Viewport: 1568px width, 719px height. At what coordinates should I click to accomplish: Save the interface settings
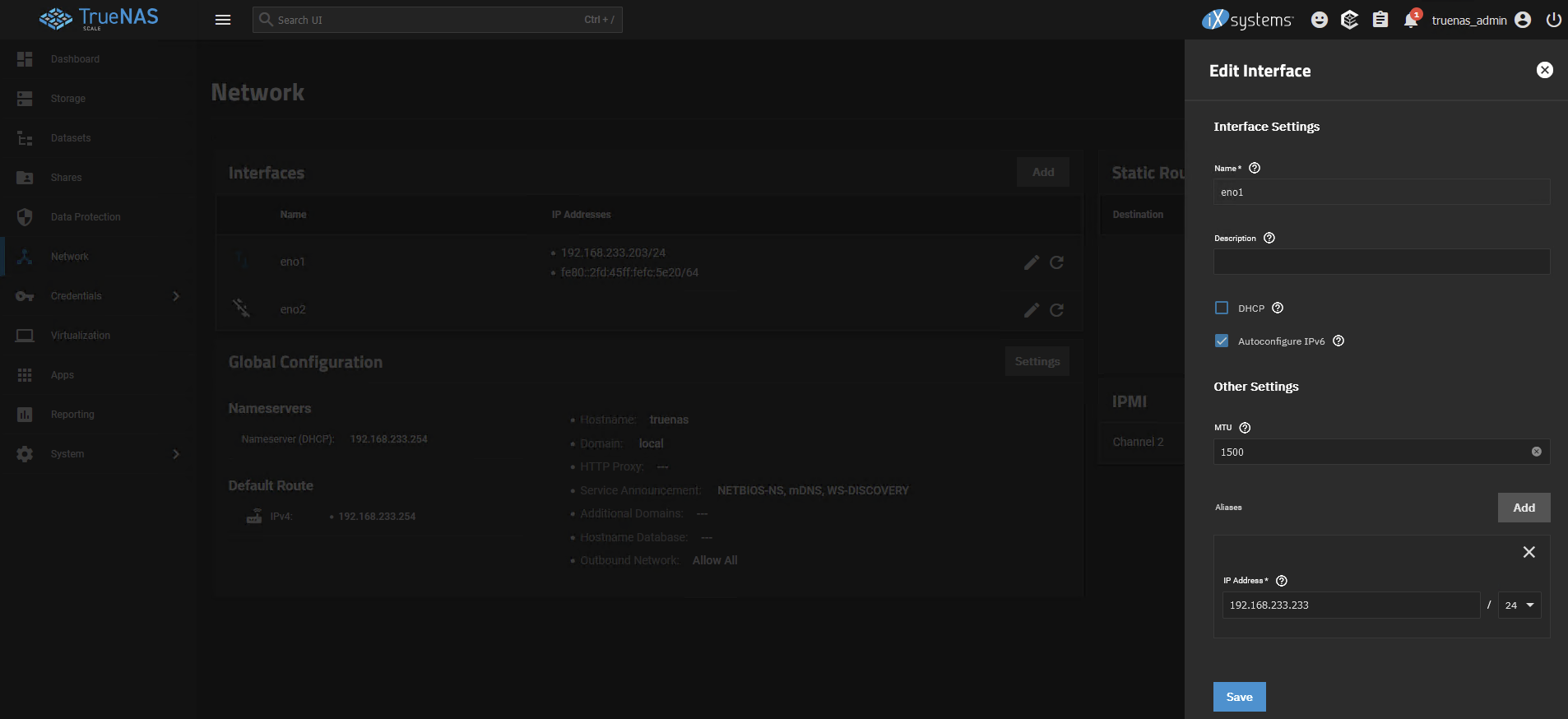point(1239,697)
